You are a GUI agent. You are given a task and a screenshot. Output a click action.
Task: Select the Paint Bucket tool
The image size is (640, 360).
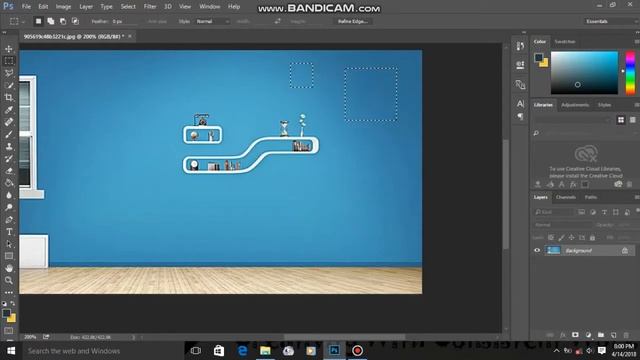9,183
